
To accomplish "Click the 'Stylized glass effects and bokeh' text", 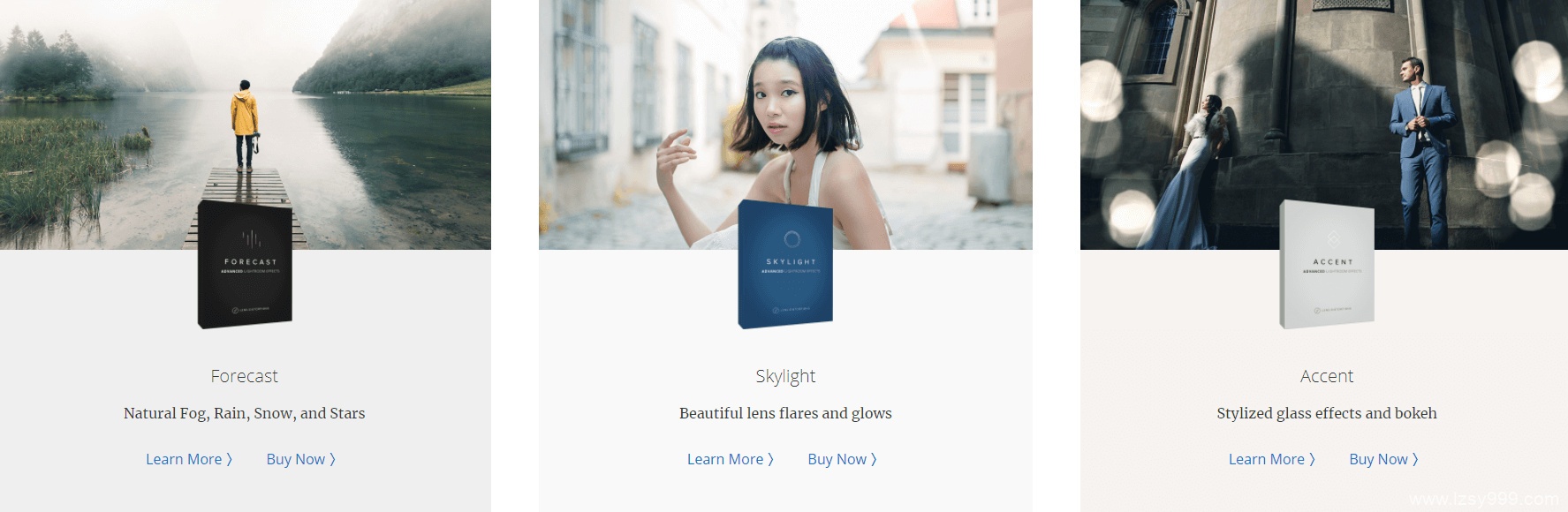I will pos(1327,413).
